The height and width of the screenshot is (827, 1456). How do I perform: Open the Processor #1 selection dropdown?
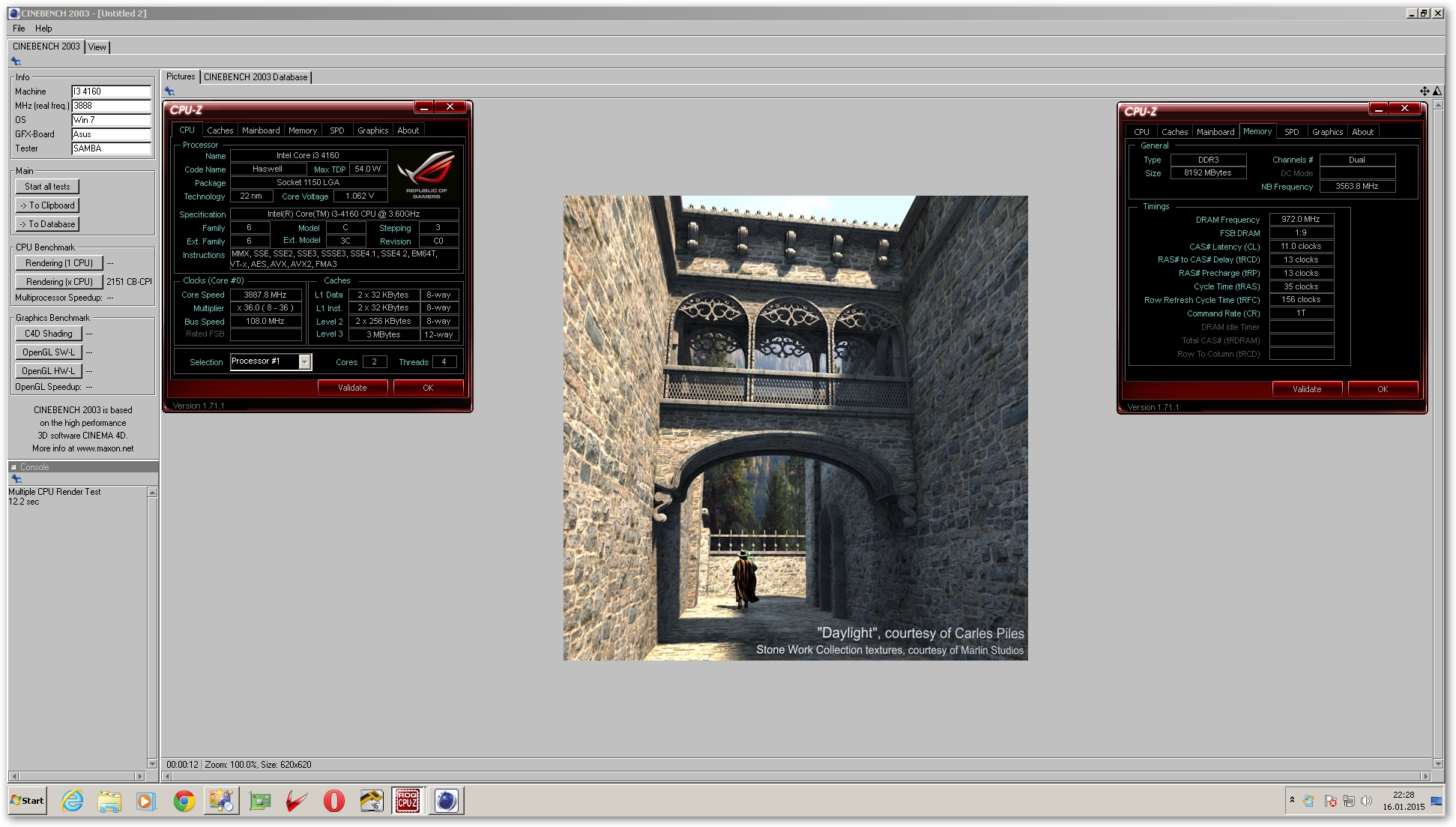[x=271, y=361]
